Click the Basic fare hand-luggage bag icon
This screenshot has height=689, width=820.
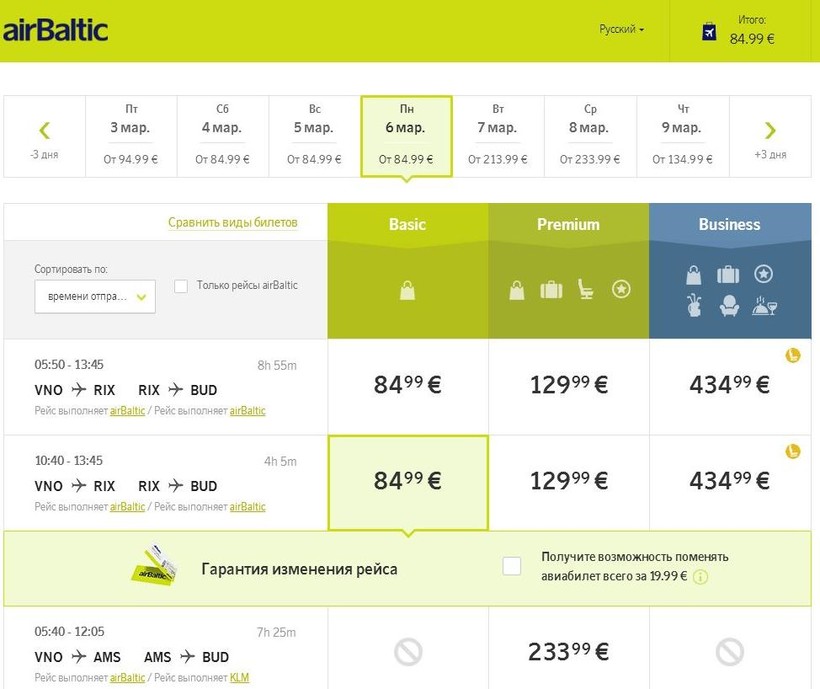point(407,290)
